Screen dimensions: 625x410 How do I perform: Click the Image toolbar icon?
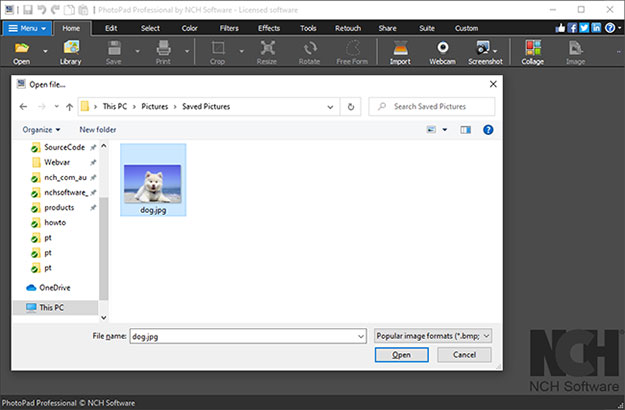point(576,52)
